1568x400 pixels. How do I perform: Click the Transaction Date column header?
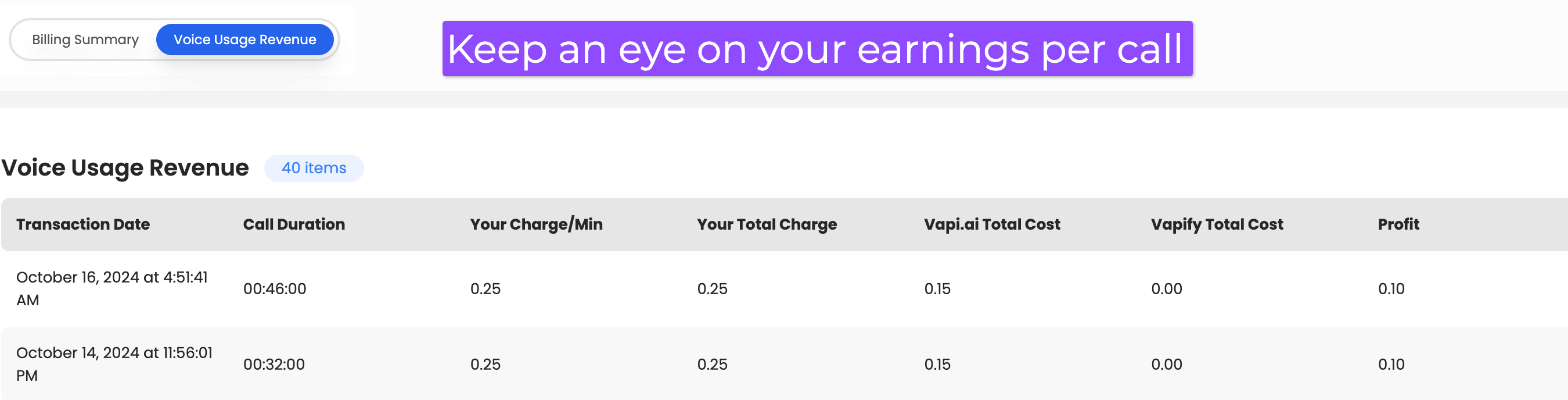[83, 224]
